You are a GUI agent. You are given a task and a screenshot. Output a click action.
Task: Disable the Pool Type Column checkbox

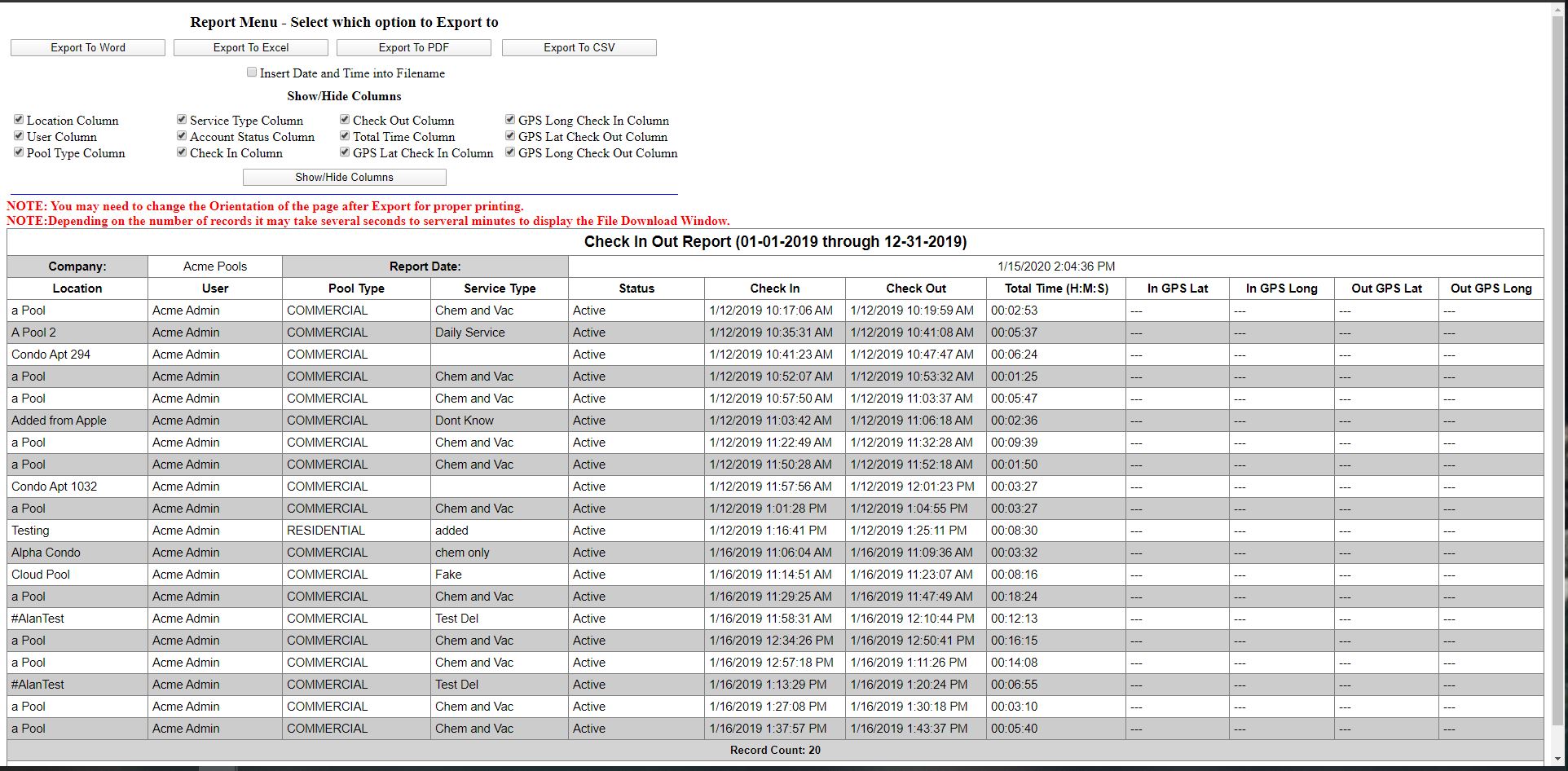[19, 152]
